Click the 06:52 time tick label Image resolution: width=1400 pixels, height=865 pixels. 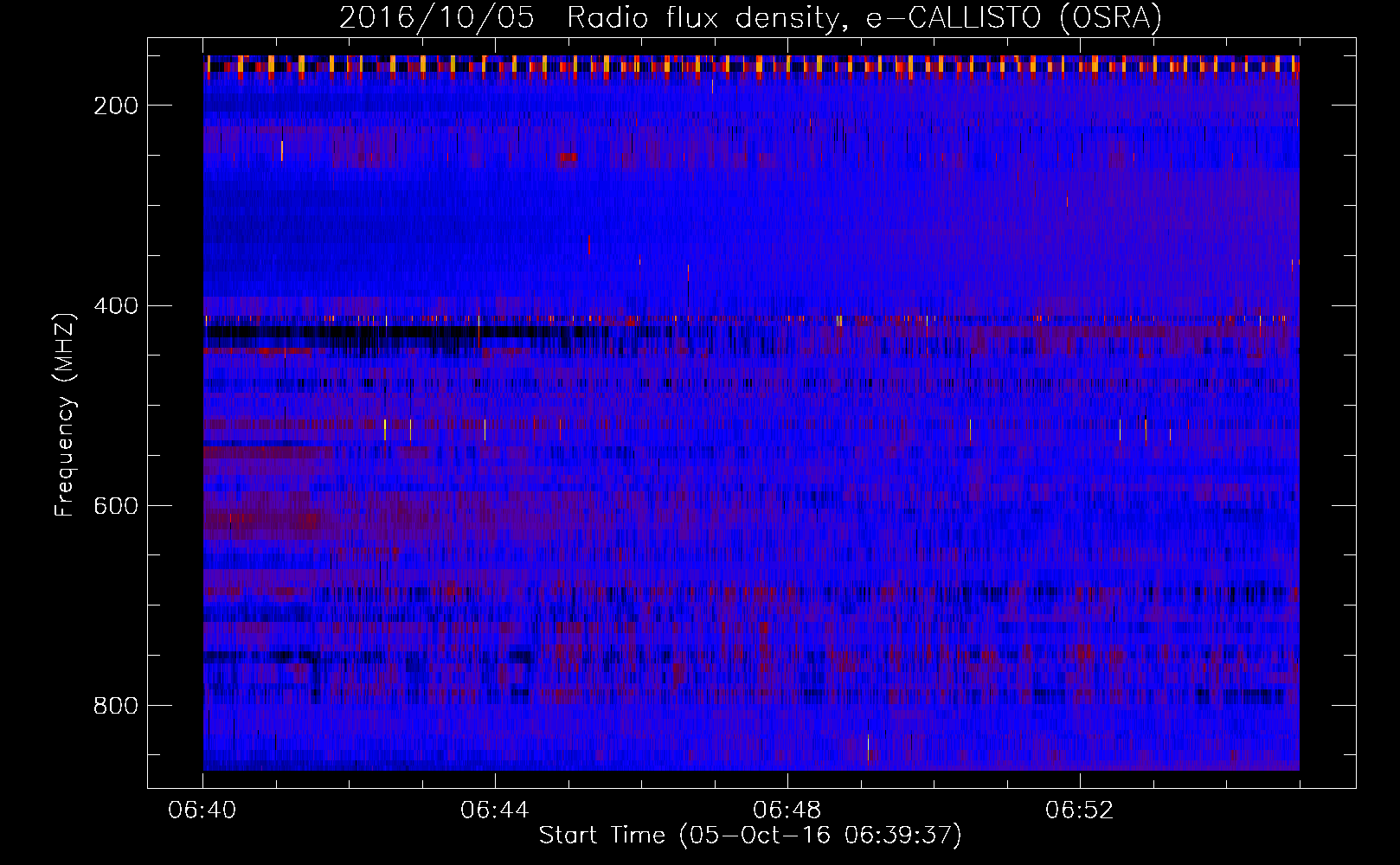tap(1080, 811)
